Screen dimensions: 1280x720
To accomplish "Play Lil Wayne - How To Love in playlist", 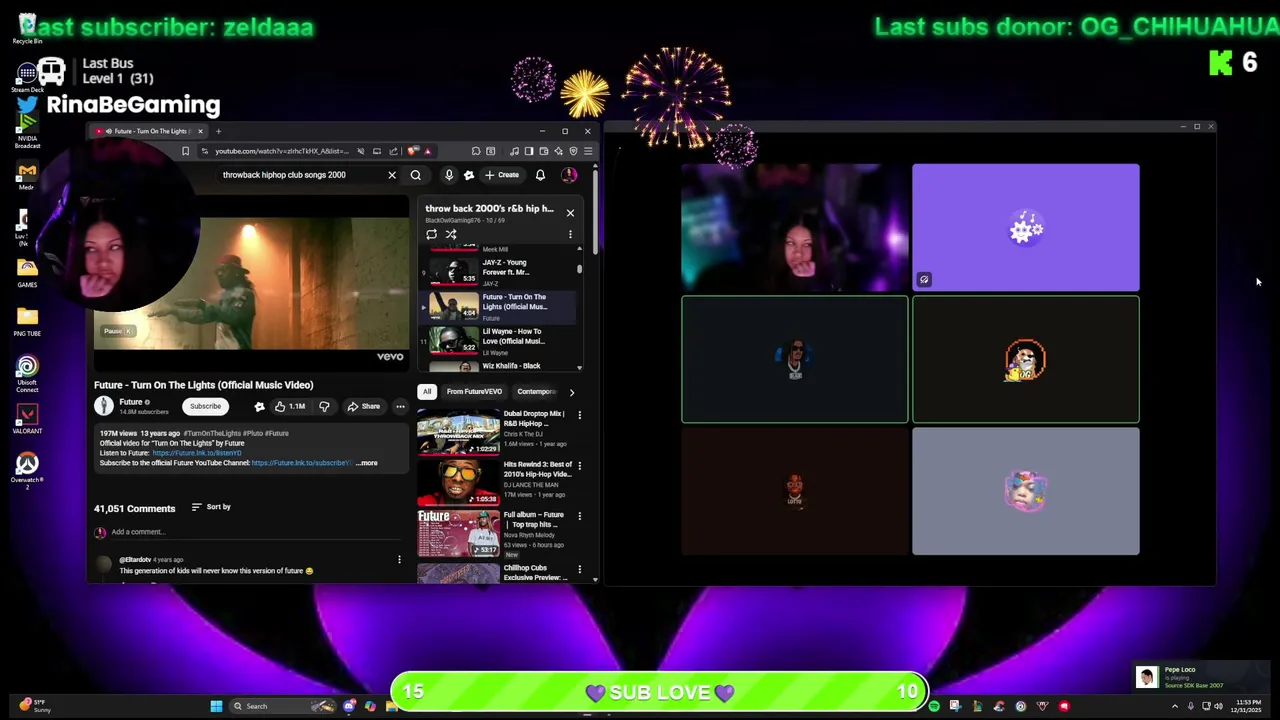I will pyautogui.click(x=499, y=341).
